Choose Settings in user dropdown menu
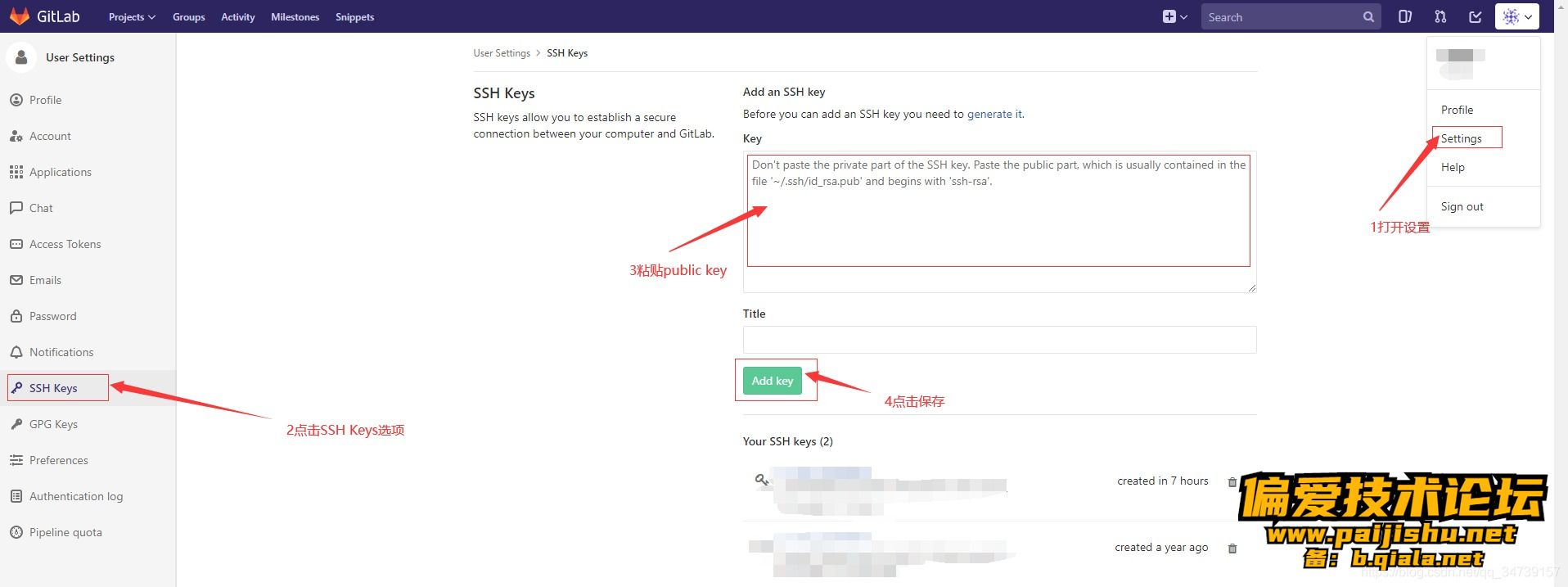 coord(1462,138)
